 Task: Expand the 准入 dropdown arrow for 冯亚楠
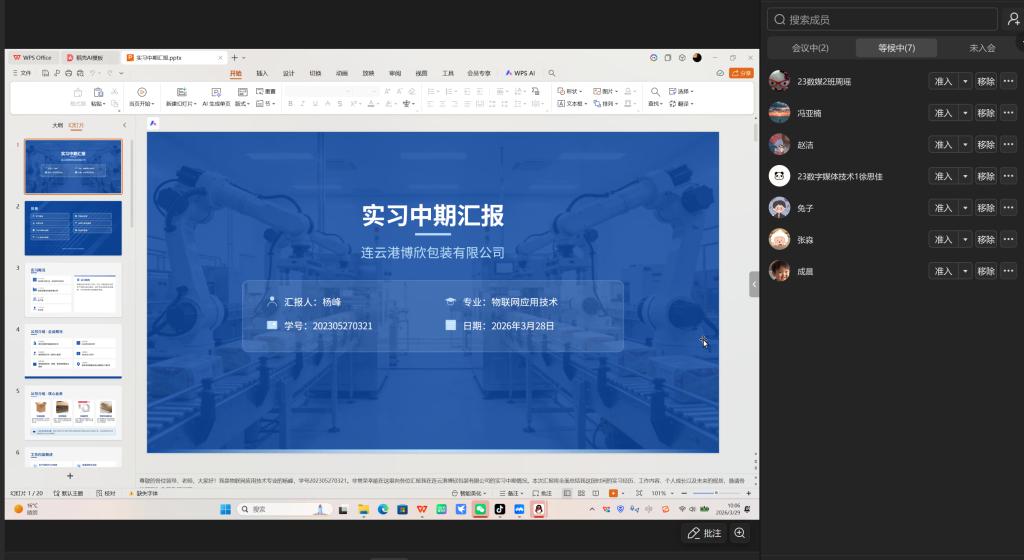click(x=965, y=113)
